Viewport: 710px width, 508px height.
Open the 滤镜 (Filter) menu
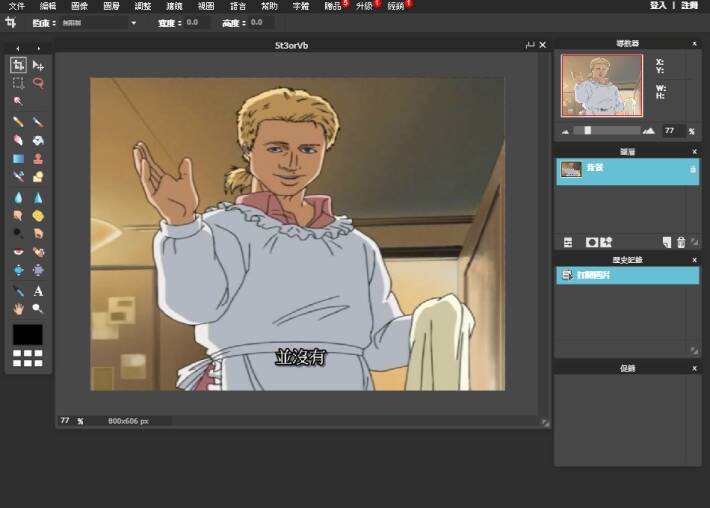coord(174,6)
